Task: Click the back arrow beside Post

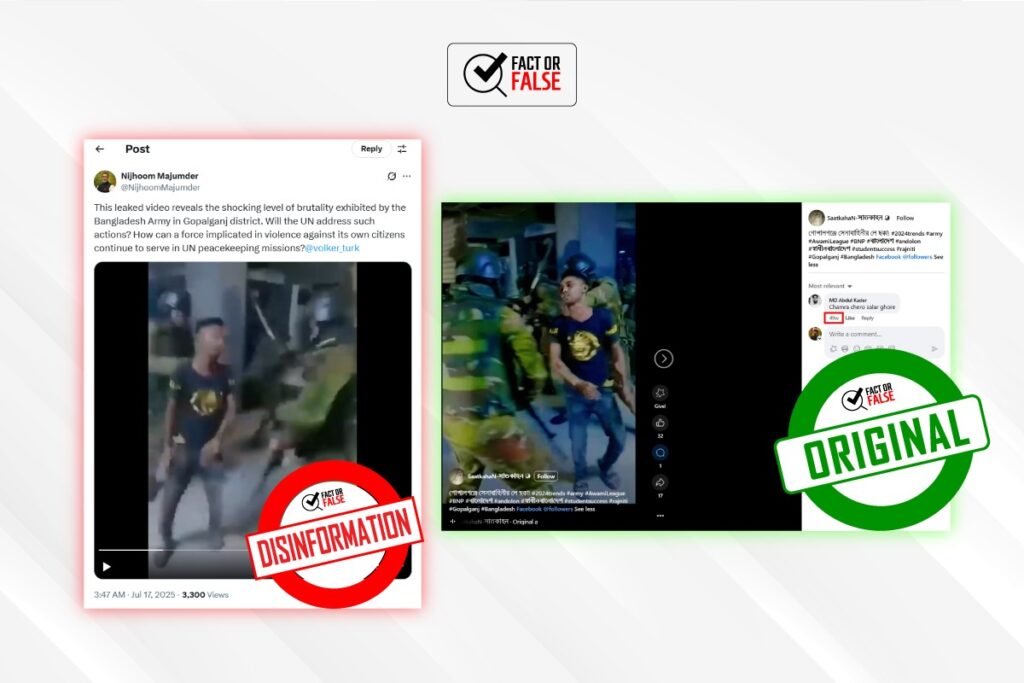Action: click(100, 149)
